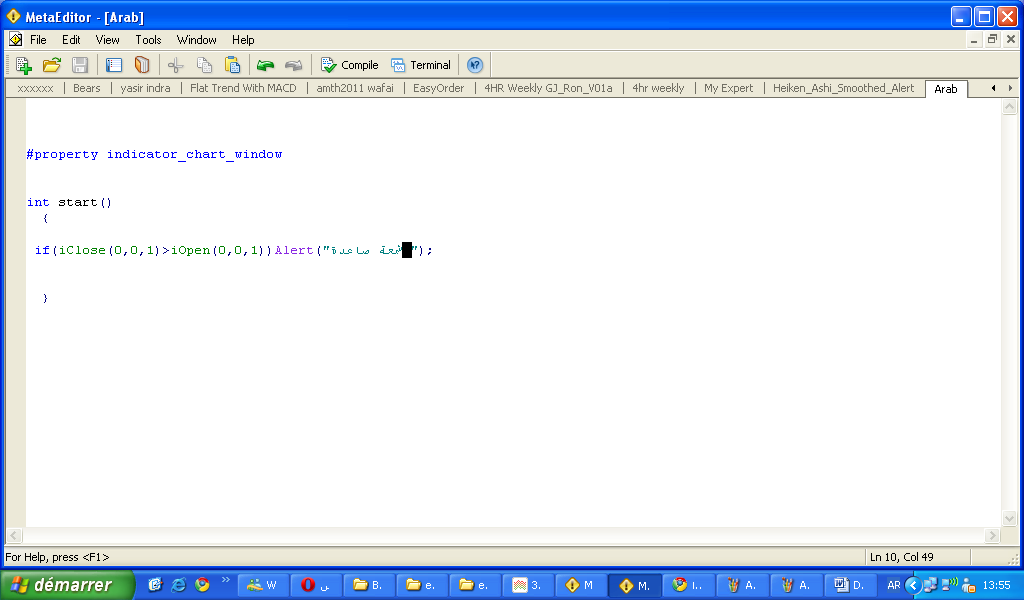Open a file with folder icon
The image size is (1024, 600).
52,65
